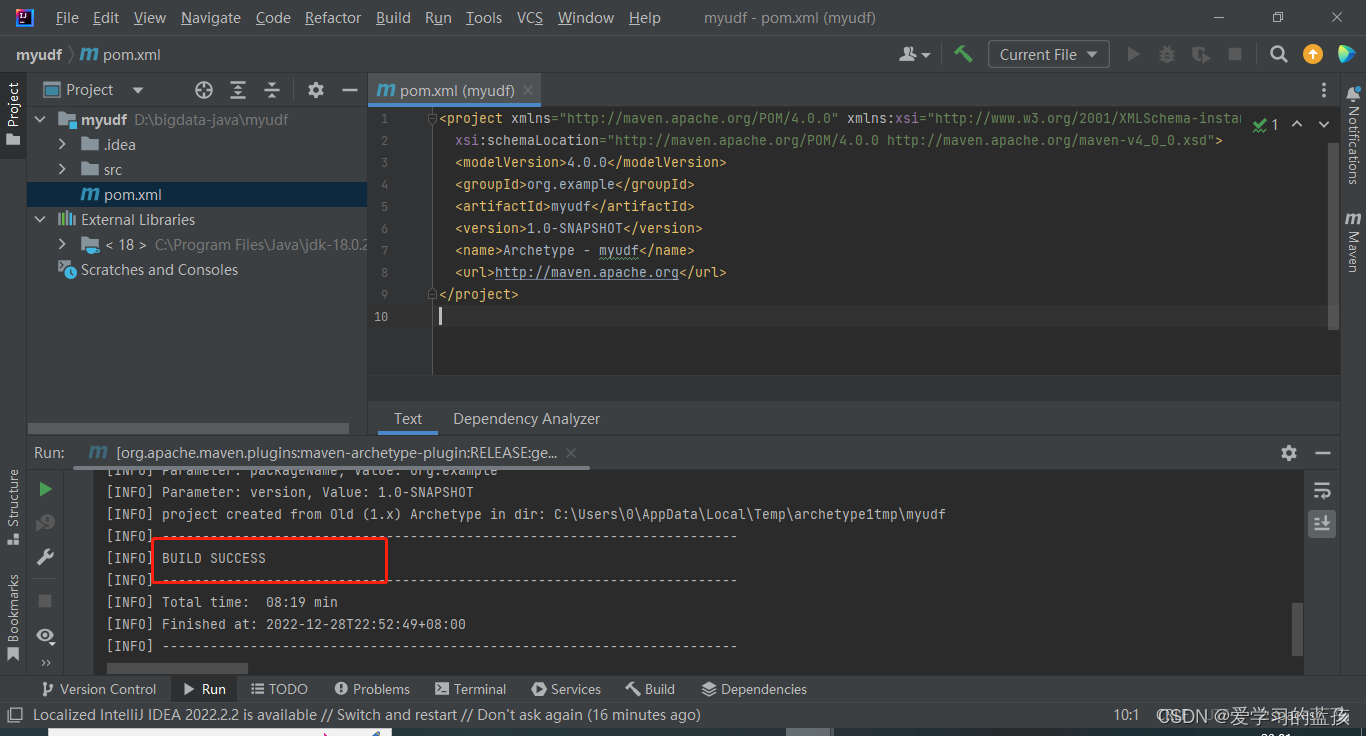Open the Dependencies tool window
This screenshot has width=1366, height=736.
click(x=754, y=689)
